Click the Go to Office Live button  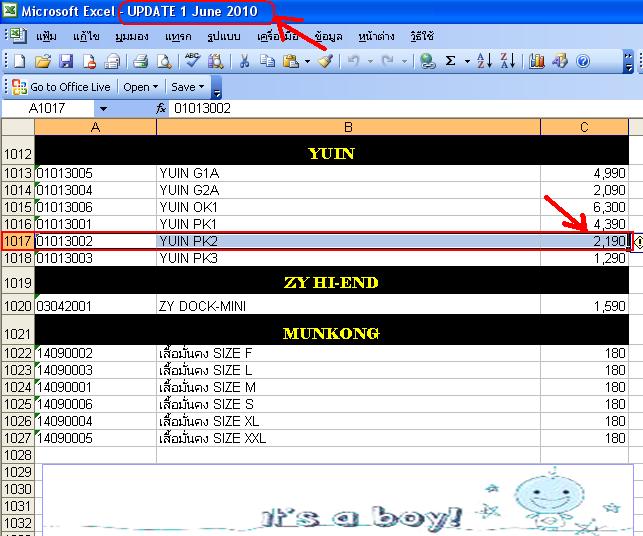tap(62, 87)
